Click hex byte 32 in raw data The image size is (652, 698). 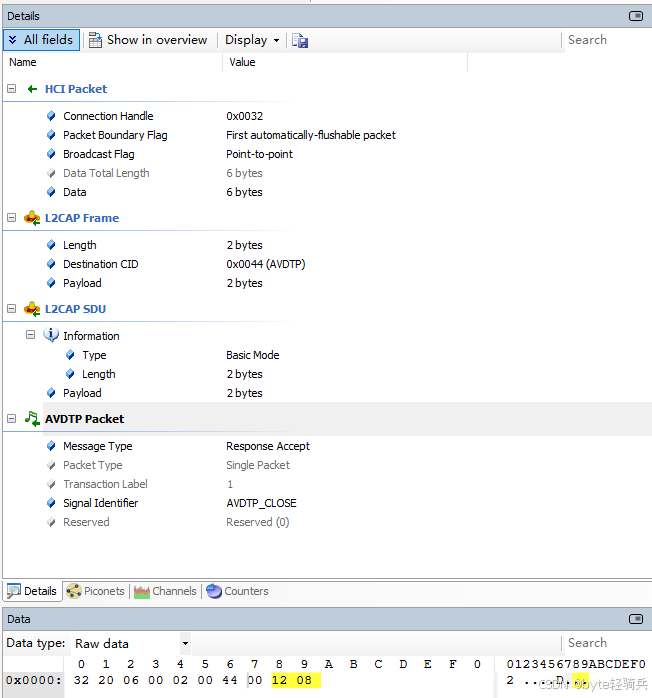point(81,680)
